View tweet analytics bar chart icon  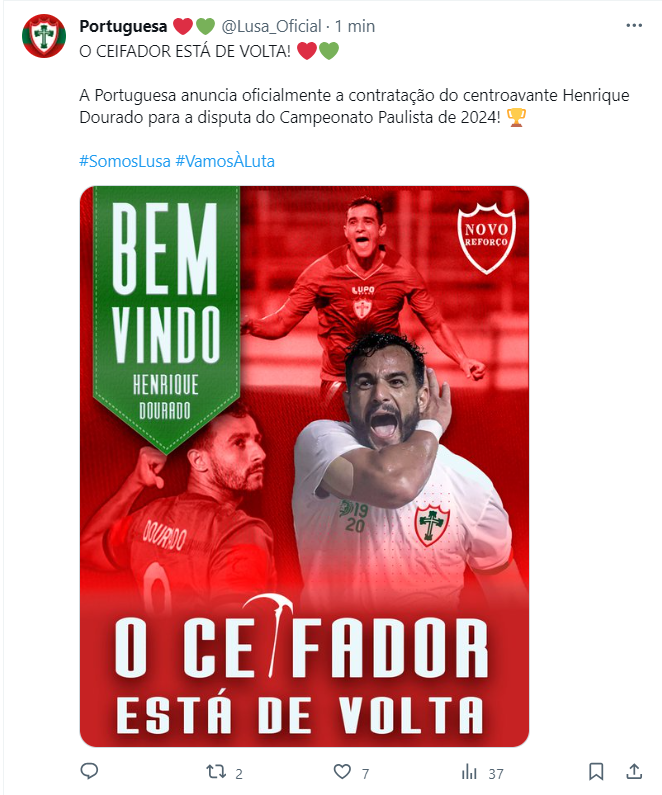pyautogui.click(x=469, y=772)
